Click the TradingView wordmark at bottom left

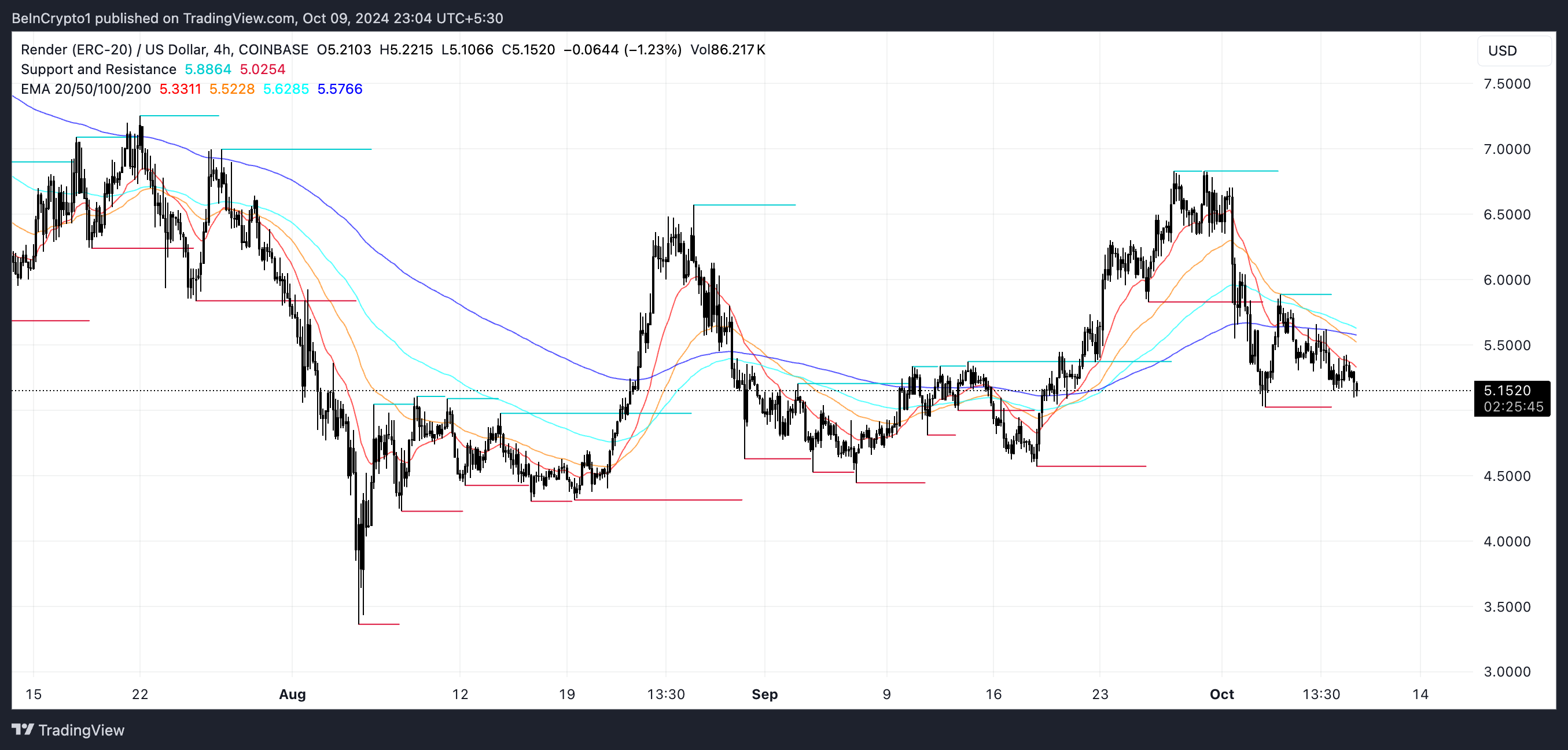coord(81,730)
